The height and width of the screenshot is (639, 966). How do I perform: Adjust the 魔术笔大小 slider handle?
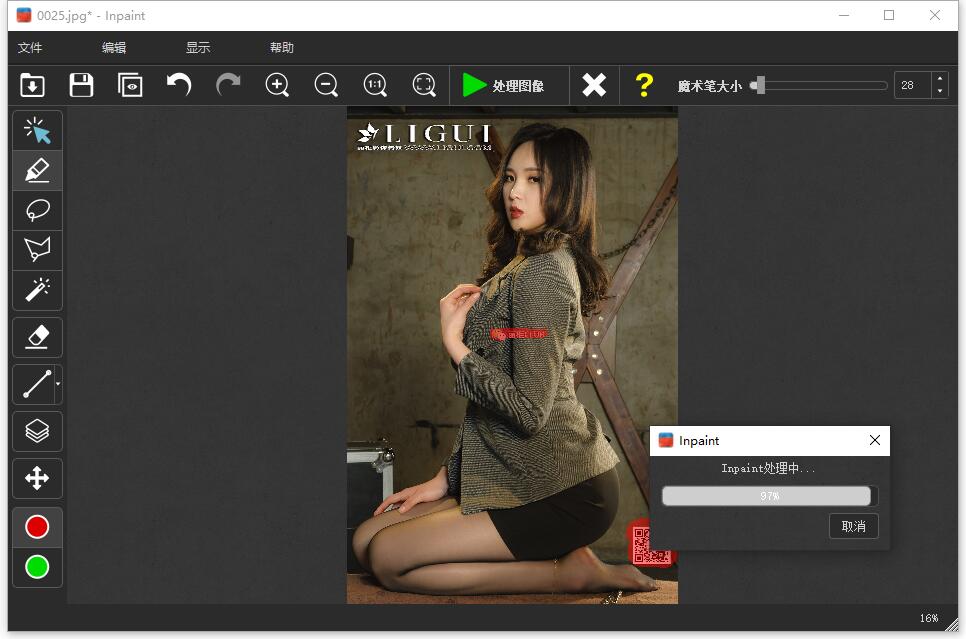(760, 85)
